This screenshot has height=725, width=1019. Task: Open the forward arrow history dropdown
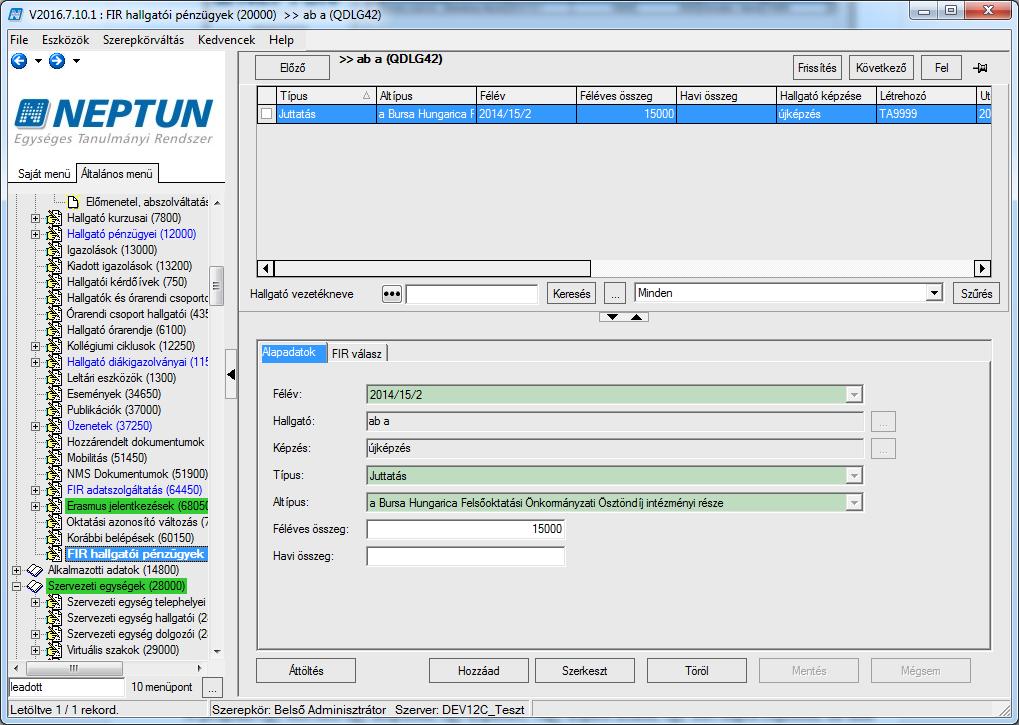(x=77, y=61)
